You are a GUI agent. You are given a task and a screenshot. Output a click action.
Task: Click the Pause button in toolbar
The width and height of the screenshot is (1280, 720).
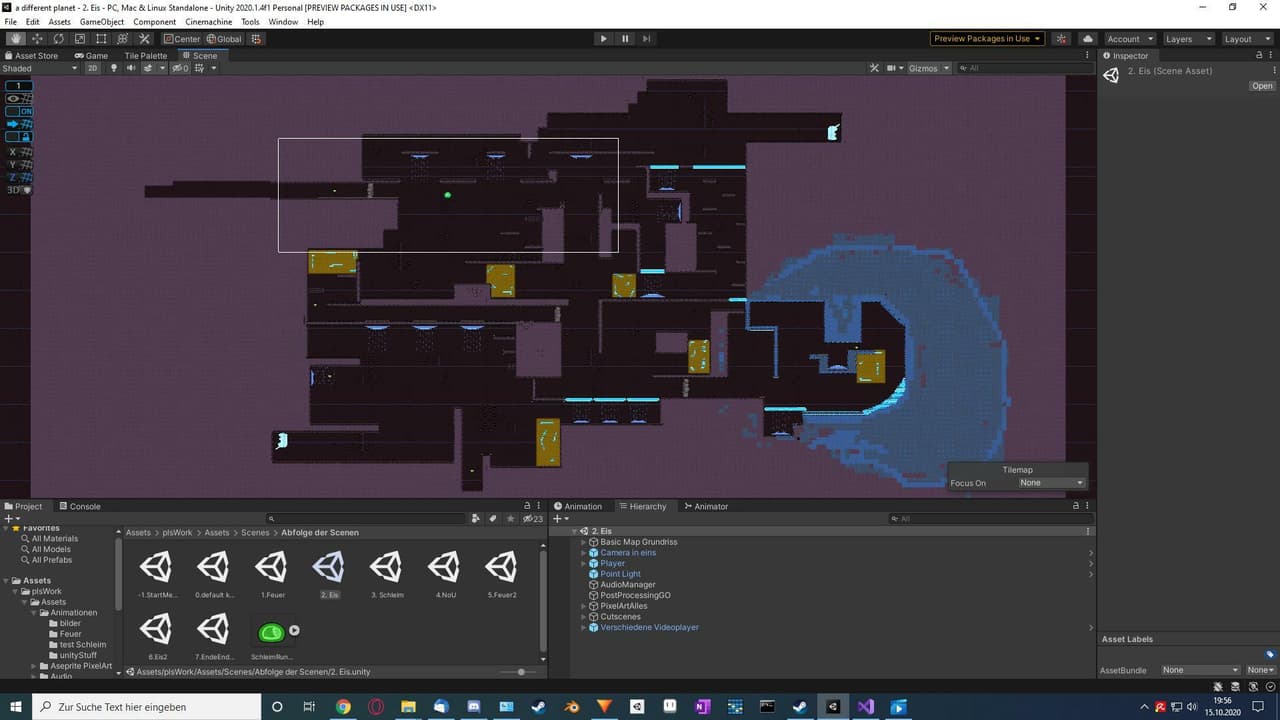coord(625,39)
